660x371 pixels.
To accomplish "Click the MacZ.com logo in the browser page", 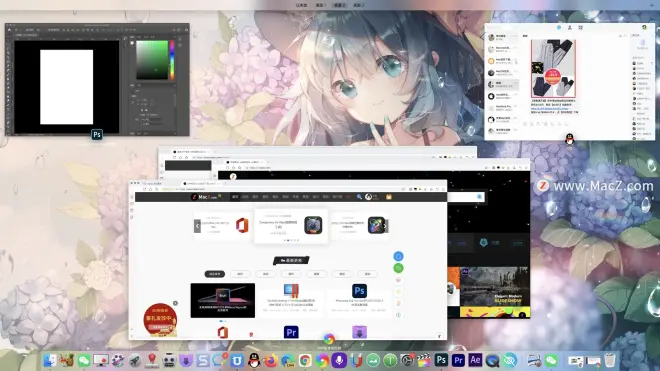I will [x=205, y=197].
